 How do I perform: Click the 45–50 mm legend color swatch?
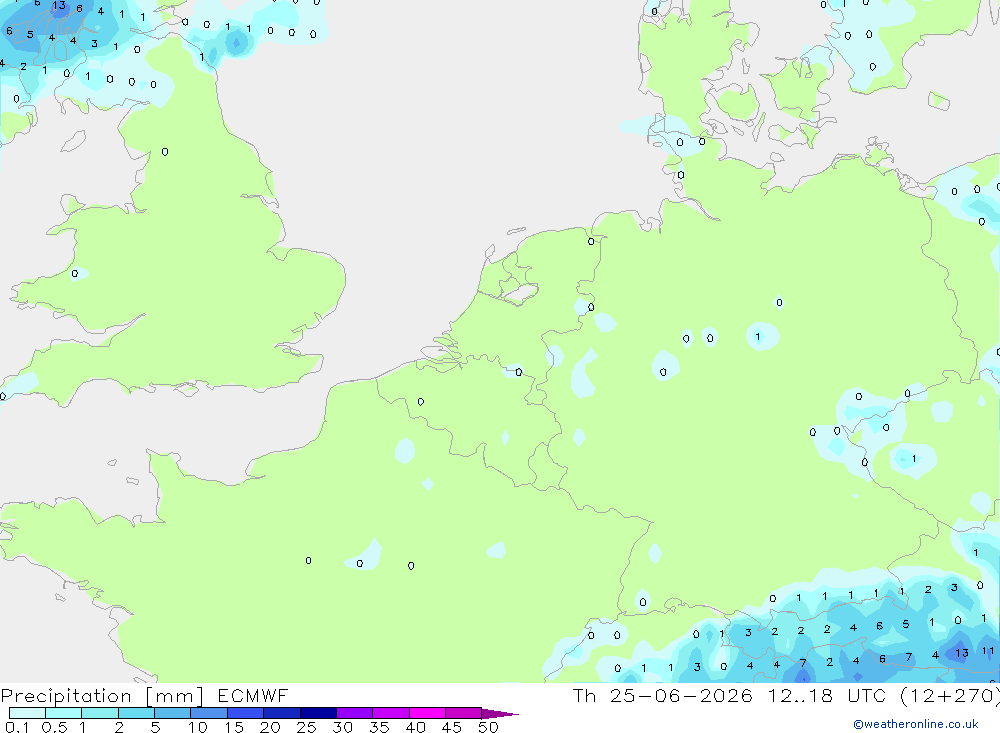tap(463, 713)
